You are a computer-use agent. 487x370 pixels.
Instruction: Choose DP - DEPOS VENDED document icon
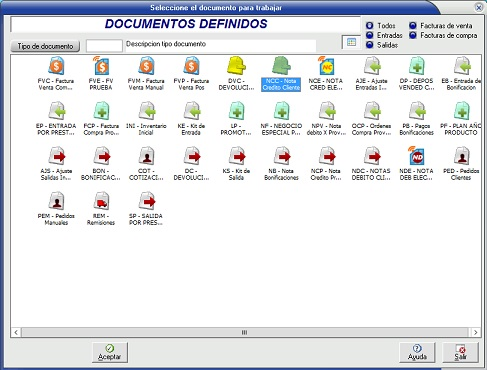417,66
